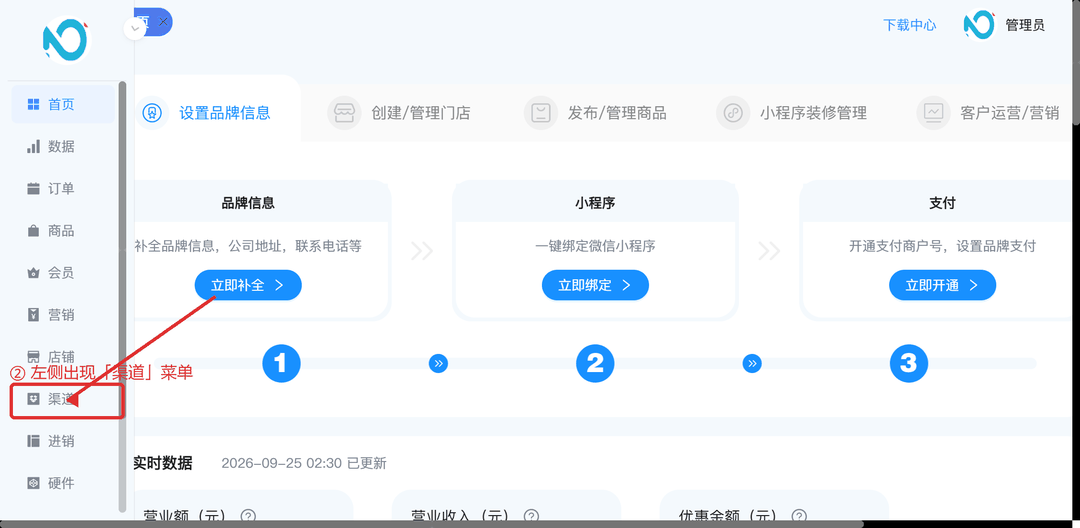Open the 商品 menu item

coord(63,231)
